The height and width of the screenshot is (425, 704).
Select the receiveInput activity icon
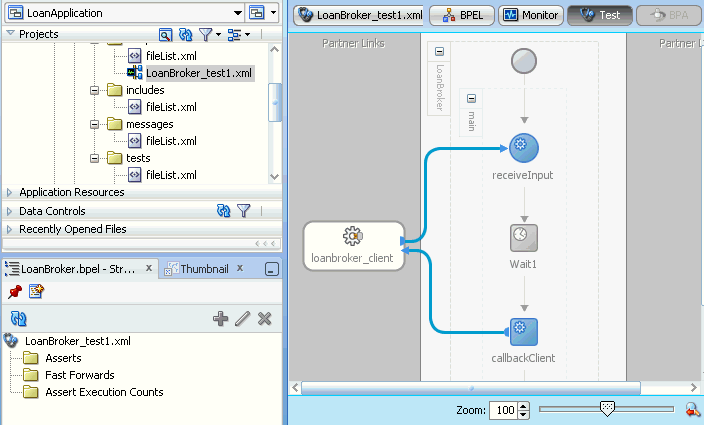tap(524, 148)
